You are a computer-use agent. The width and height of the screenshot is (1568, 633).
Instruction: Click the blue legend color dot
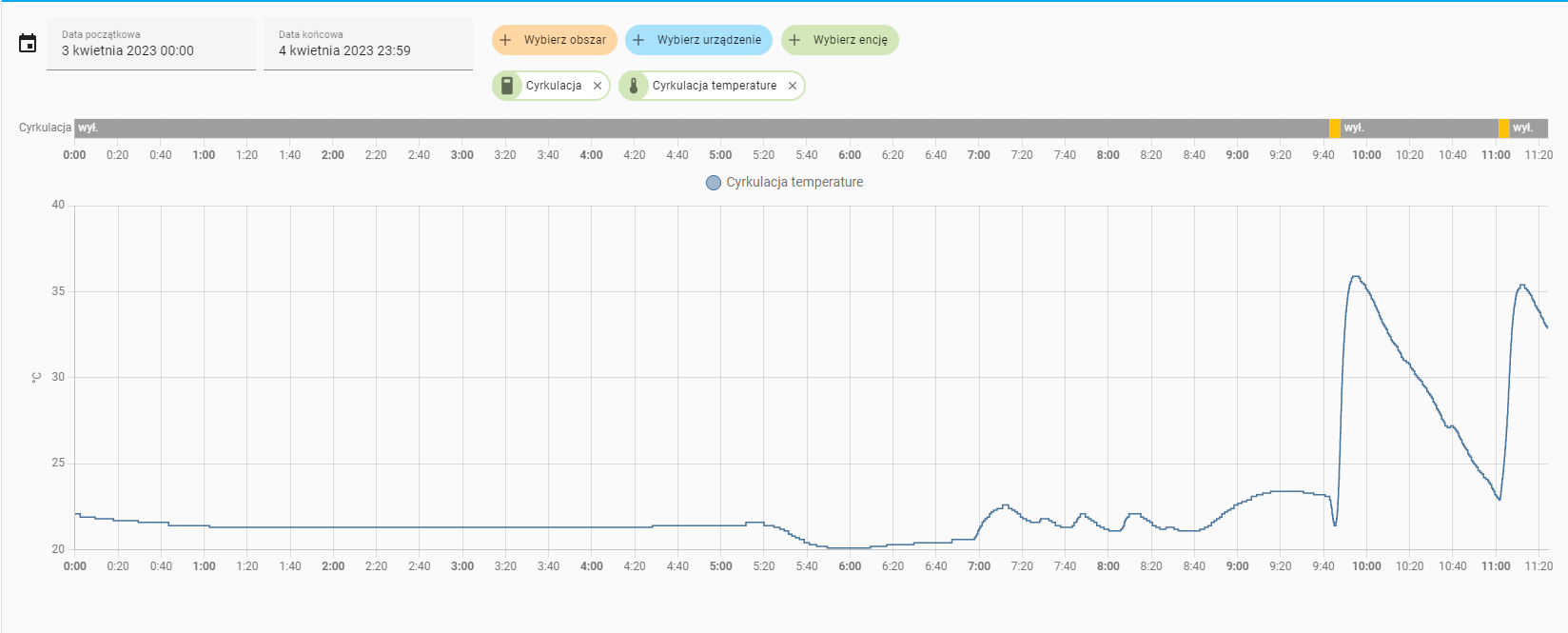pos(714,183)
